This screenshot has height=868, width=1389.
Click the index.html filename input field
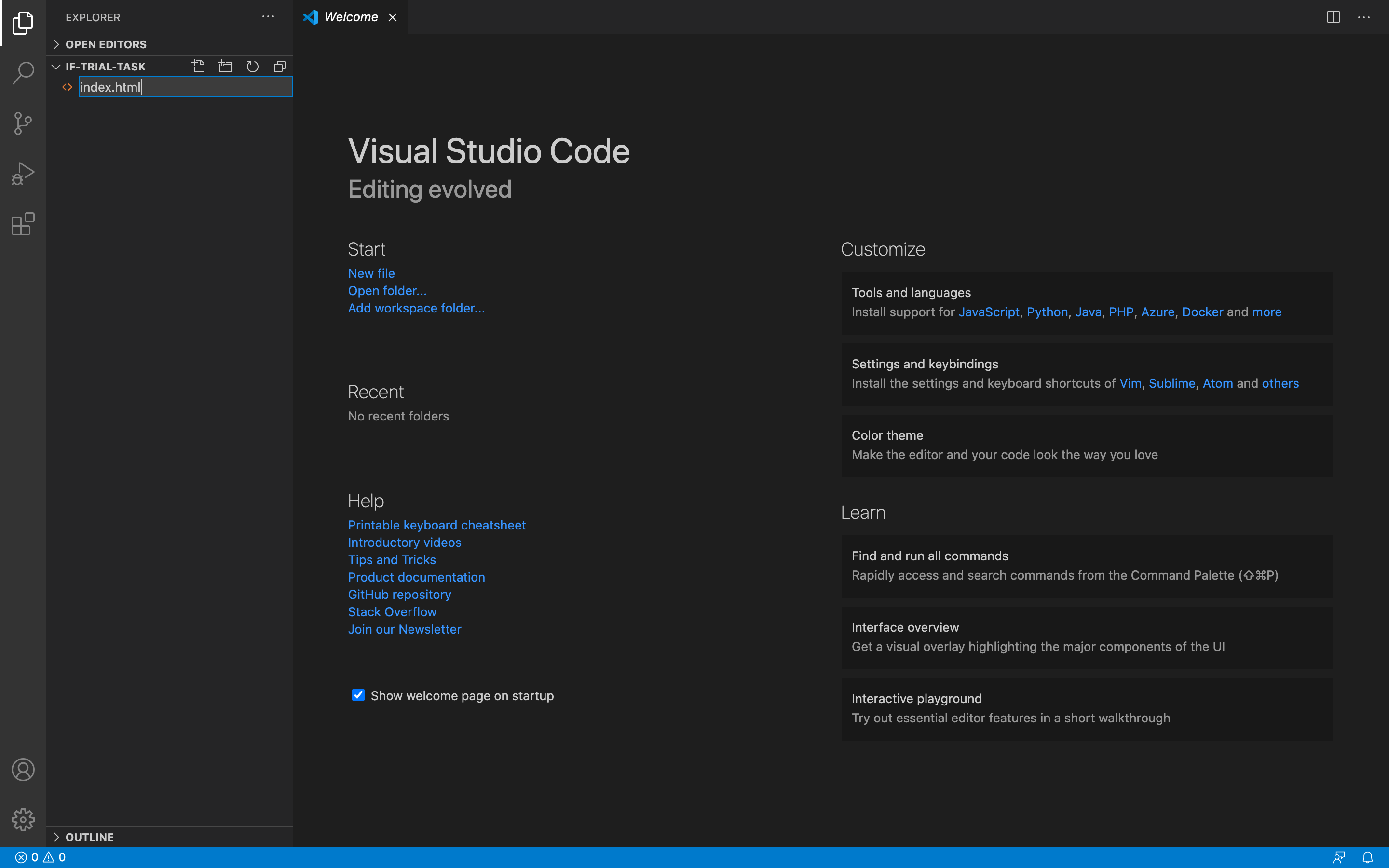click(185, 87)
